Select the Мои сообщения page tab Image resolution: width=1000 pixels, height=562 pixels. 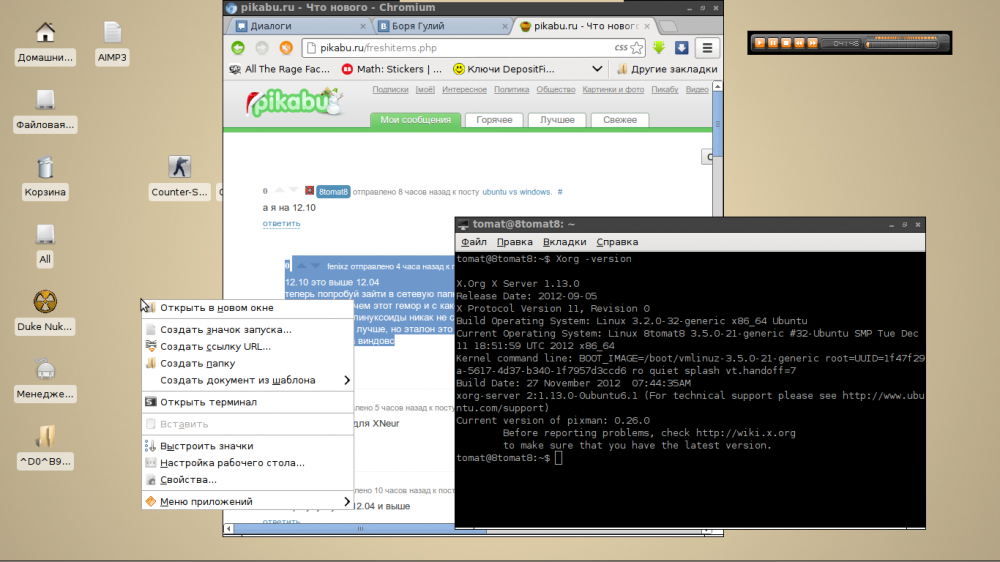click(x=416, y=120)
